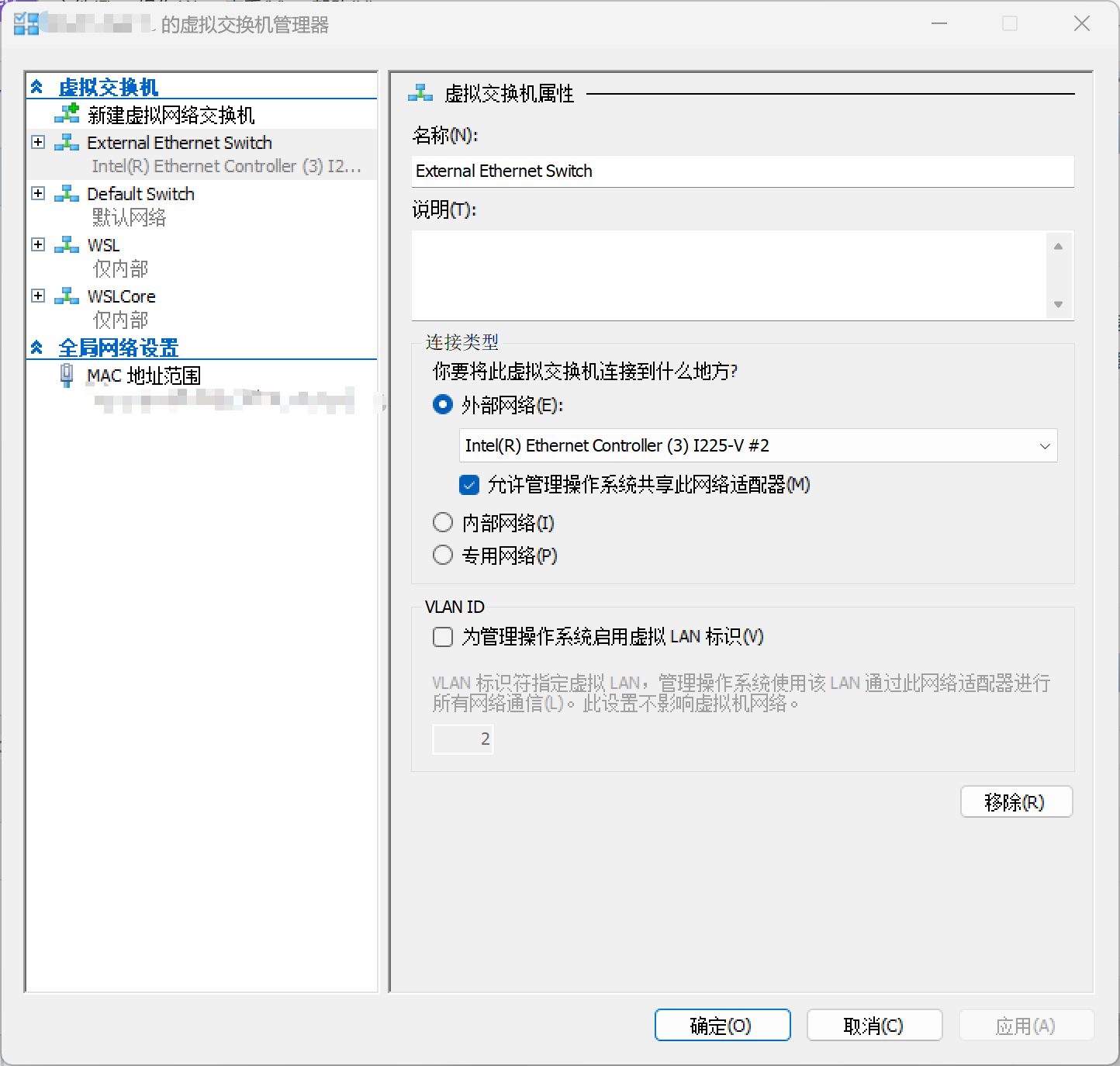Image resolution: width=1120 pixels, height=1066 pixels.
Task: Enable 为管理操作系统启用虚拟 LAN 标识
Action: tap(442, 636)
